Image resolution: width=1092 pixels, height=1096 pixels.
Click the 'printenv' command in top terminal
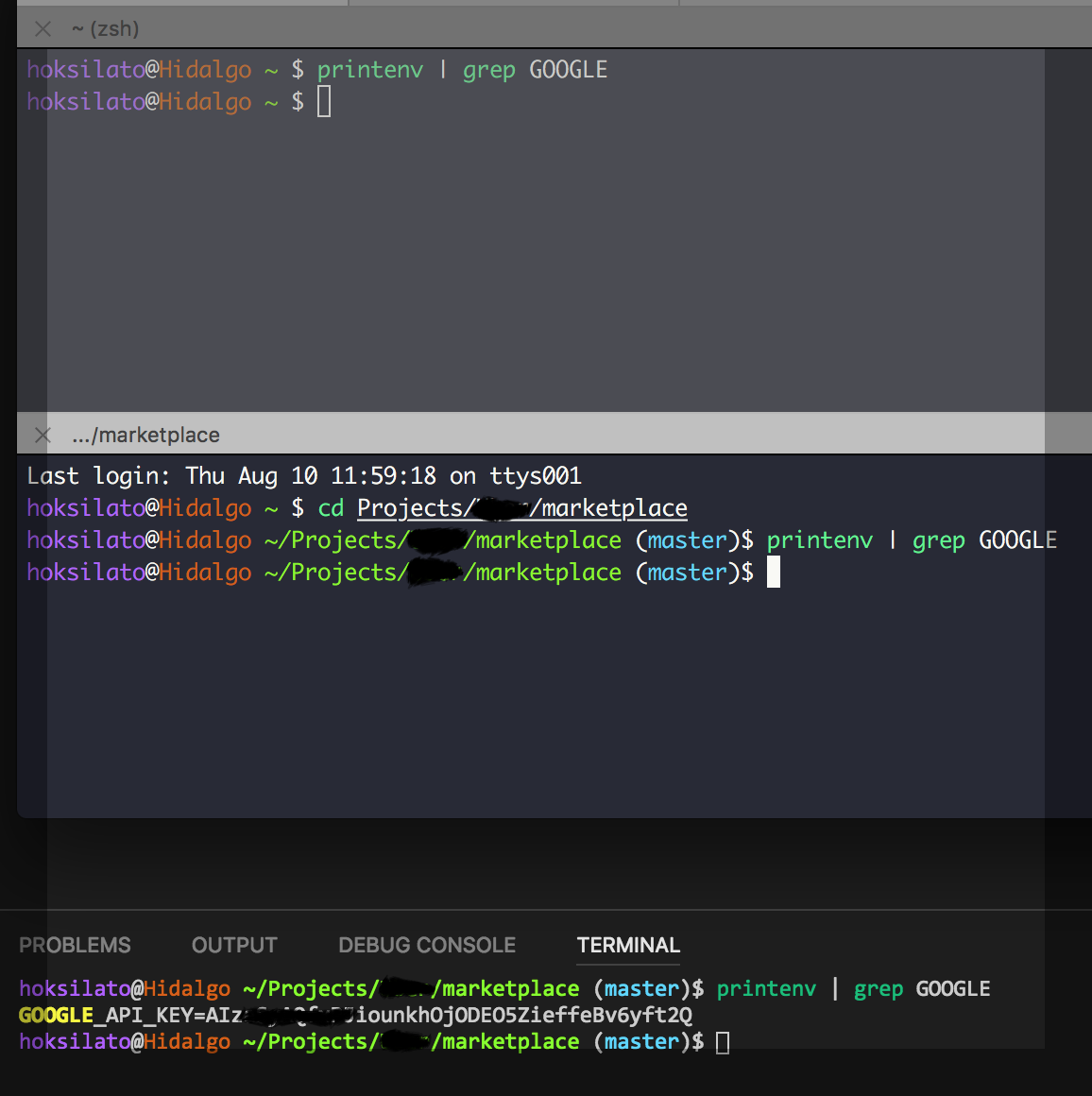(369, 68)
